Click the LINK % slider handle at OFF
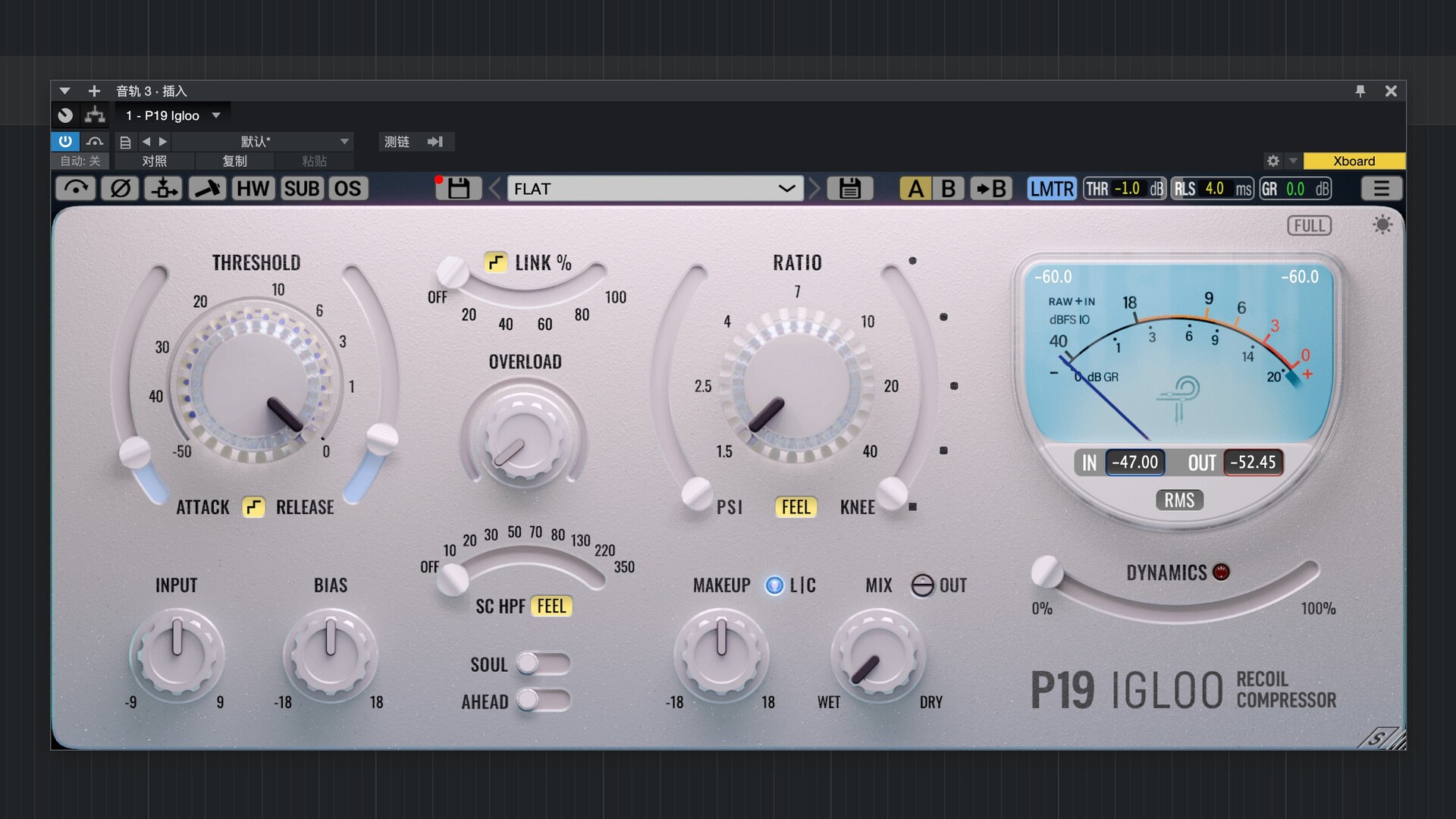 pos(452,271)
